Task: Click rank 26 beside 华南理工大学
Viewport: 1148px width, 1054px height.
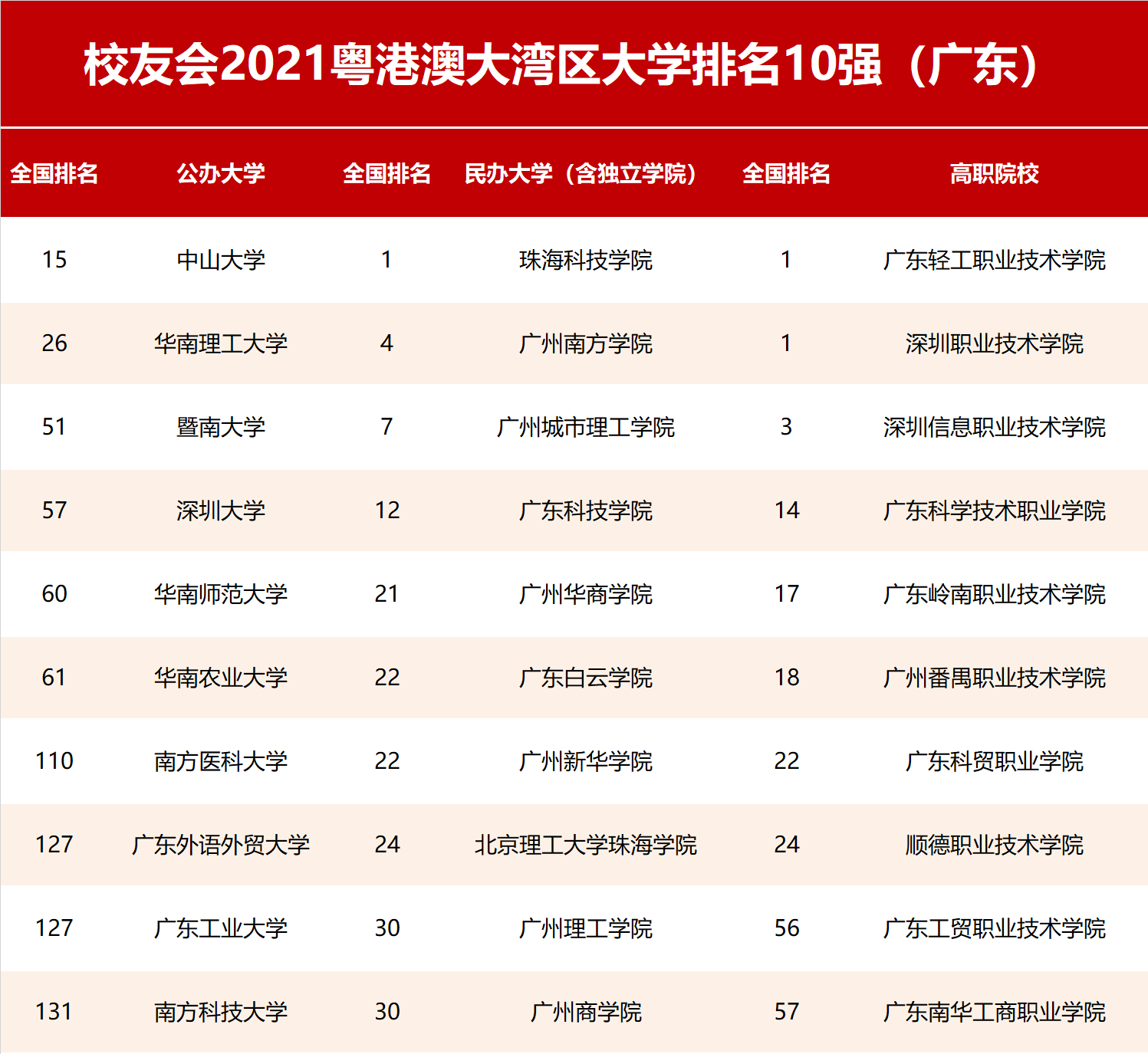Action: (54, 343)
